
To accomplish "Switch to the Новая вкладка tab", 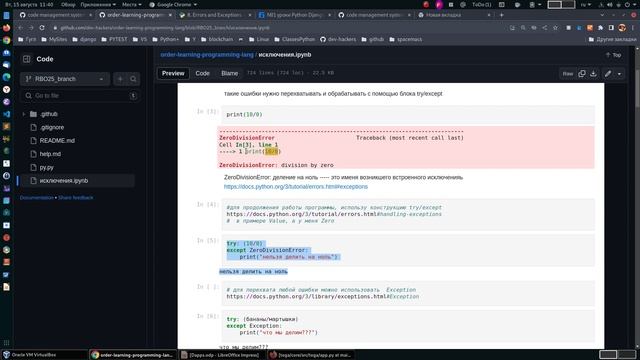I will (454, 15).
